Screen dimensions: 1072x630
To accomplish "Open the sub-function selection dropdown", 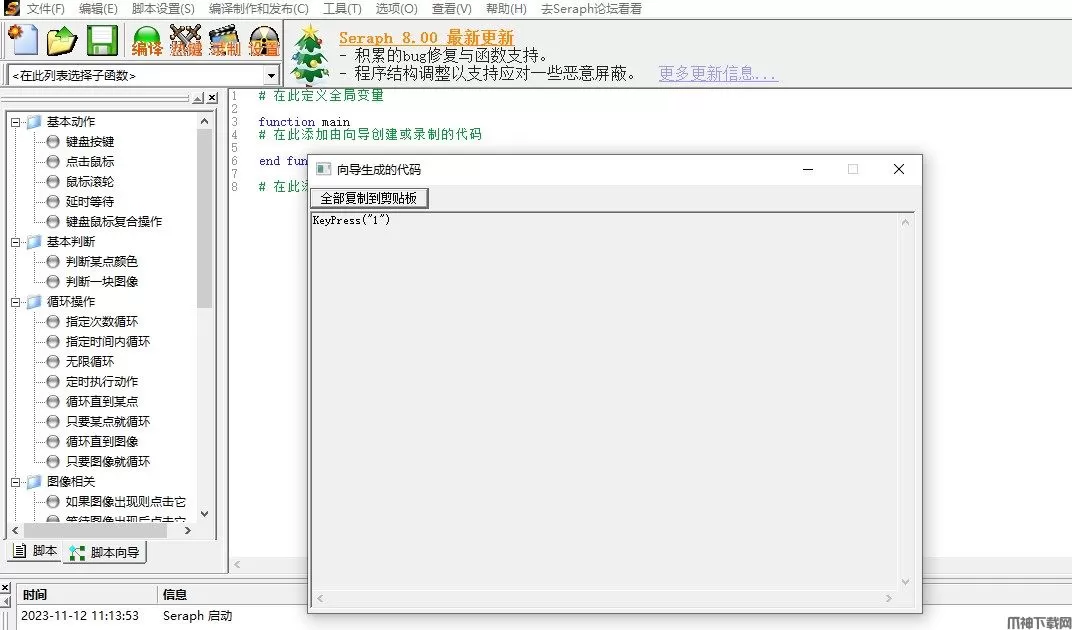I will [271, 75].
